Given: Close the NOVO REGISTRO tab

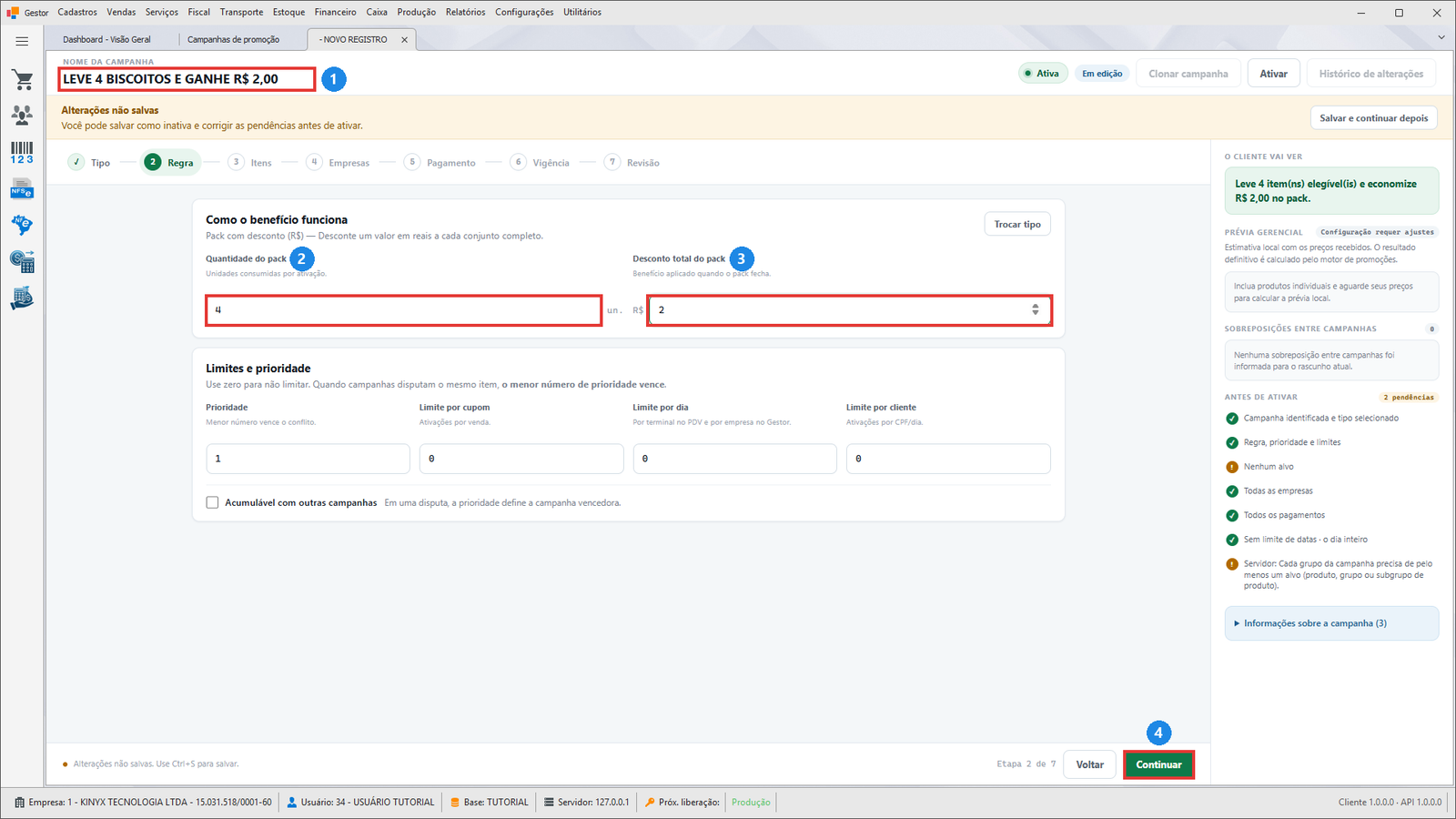Looking at the screenshot, I should [x=405, y=40].
